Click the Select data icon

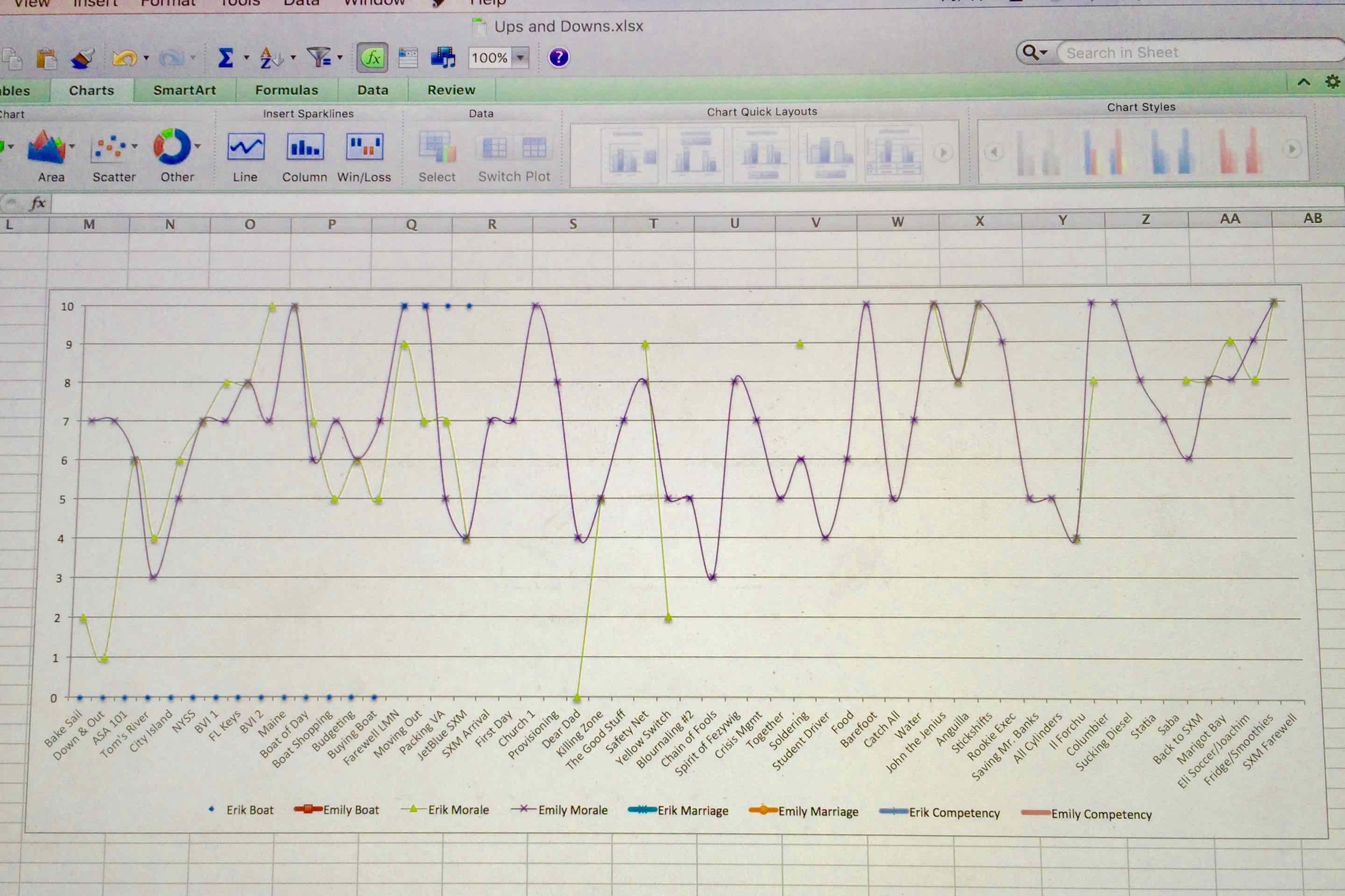pyautogui.click(x=437, y=147)
